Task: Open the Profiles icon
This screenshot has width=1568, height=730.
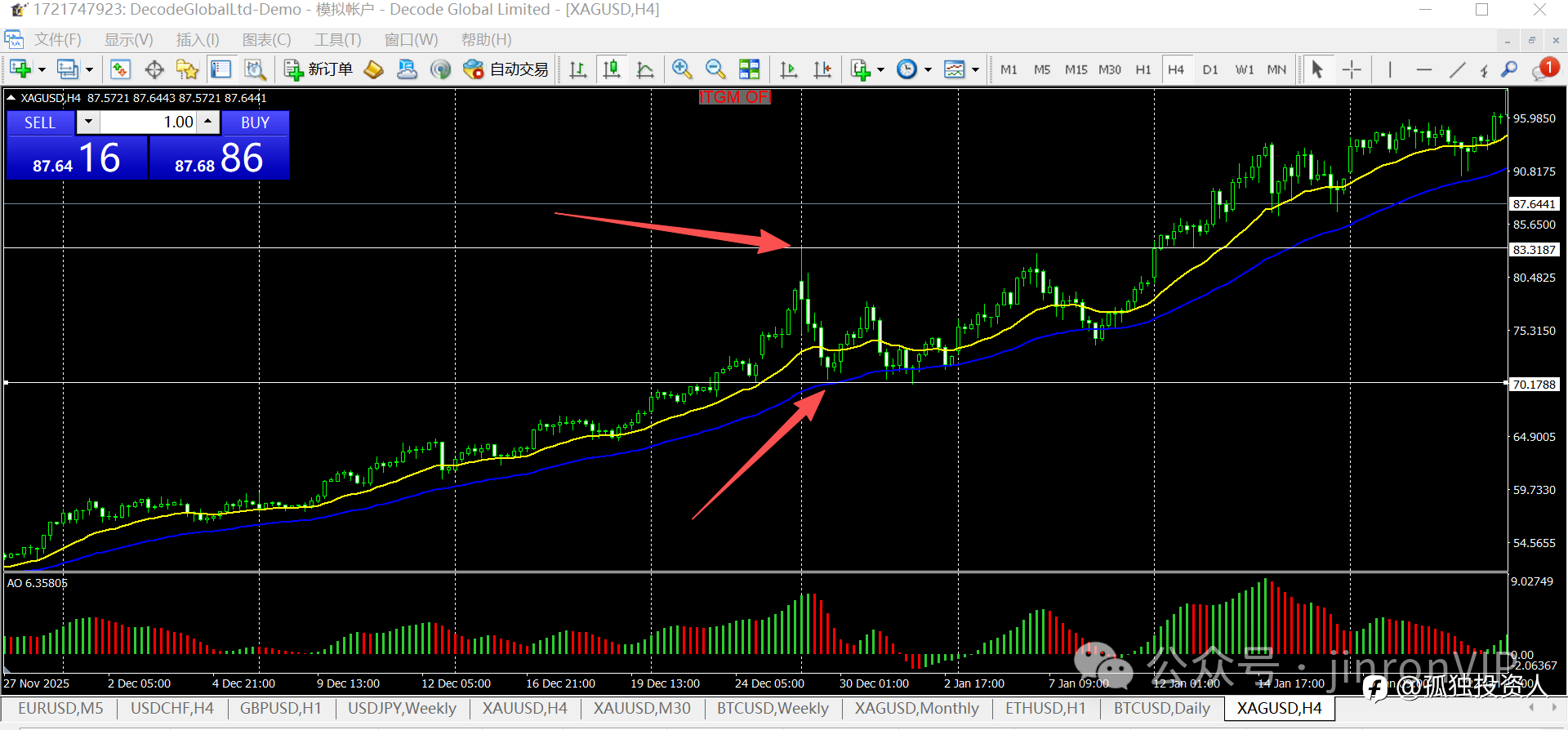Action: [68, 69]
